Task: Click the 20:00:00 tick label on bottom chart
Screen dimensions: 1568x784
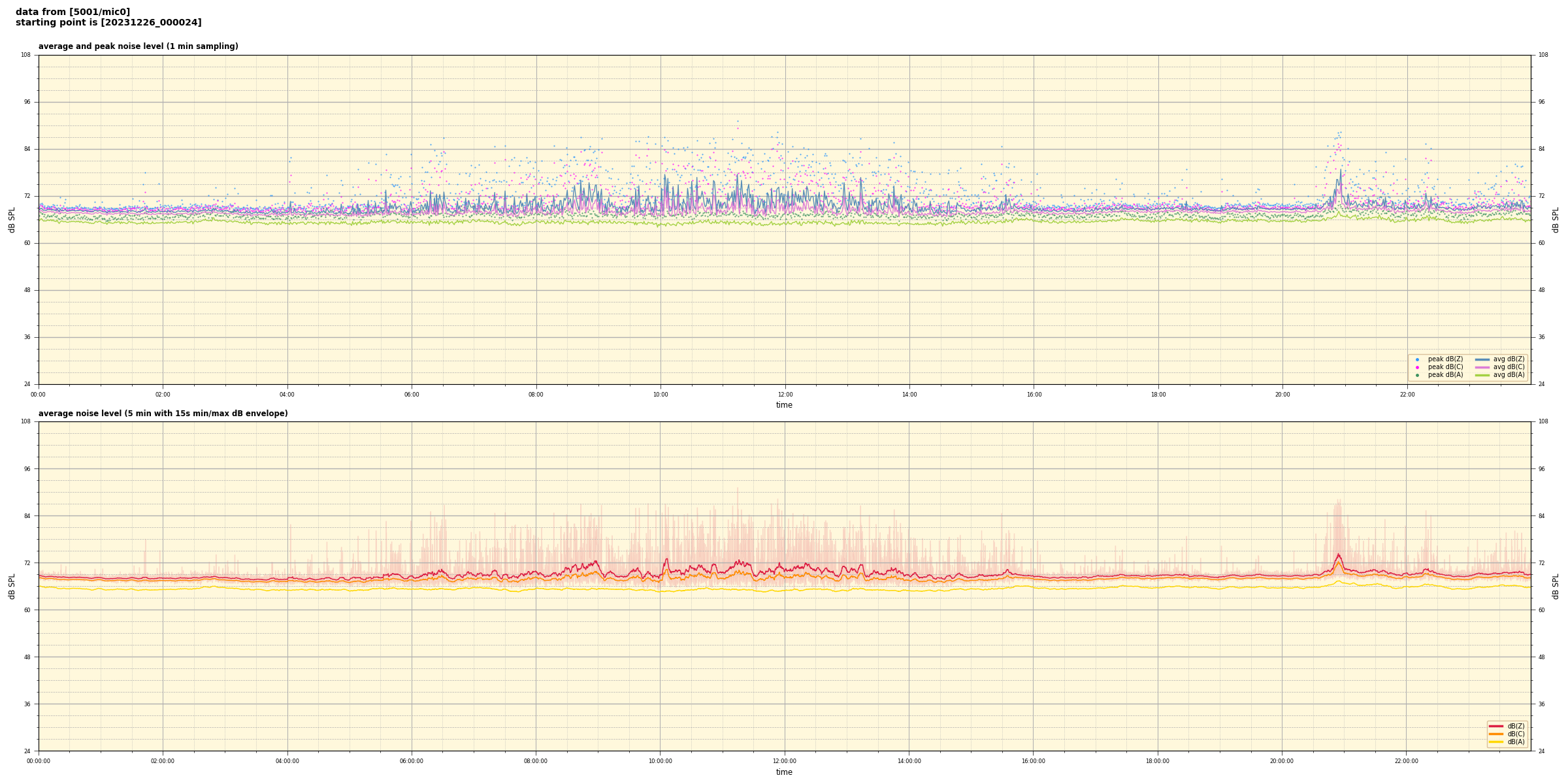Action: point(1282,761)
